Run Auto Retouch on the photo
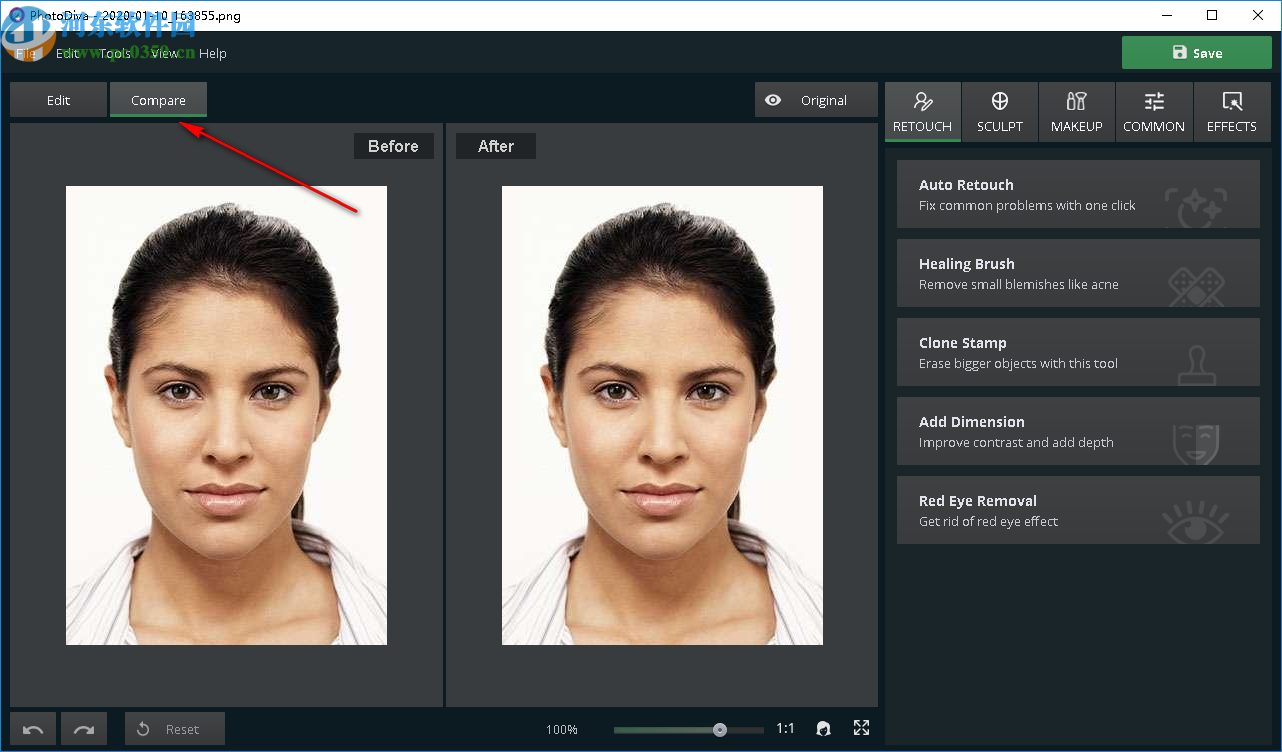Screen dimensions: 1282x752 coord(1077,194)
